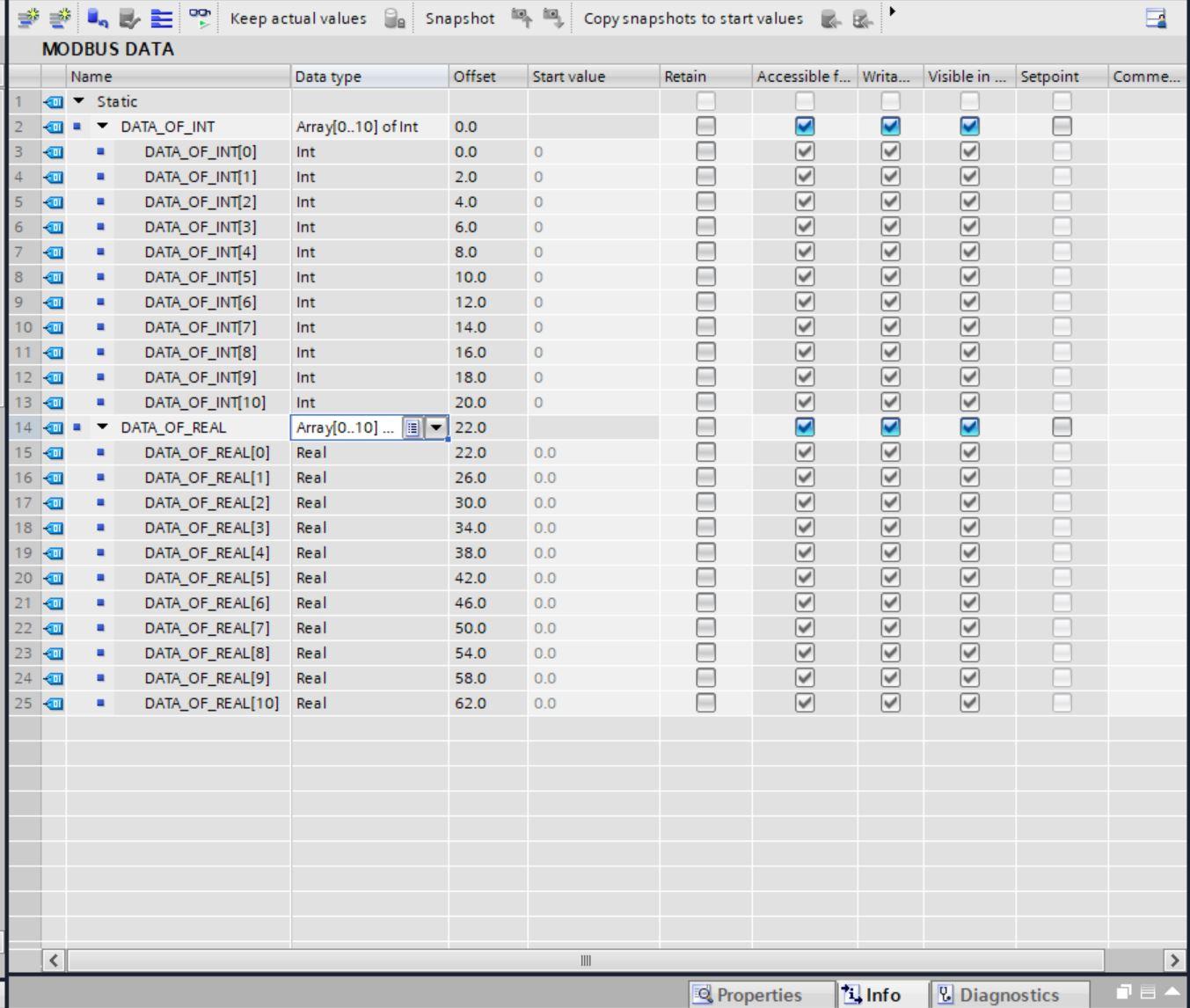Click the Insert row toolbar icon
The width and height of the screenshot is (1190, 1008).
[28, 18]
